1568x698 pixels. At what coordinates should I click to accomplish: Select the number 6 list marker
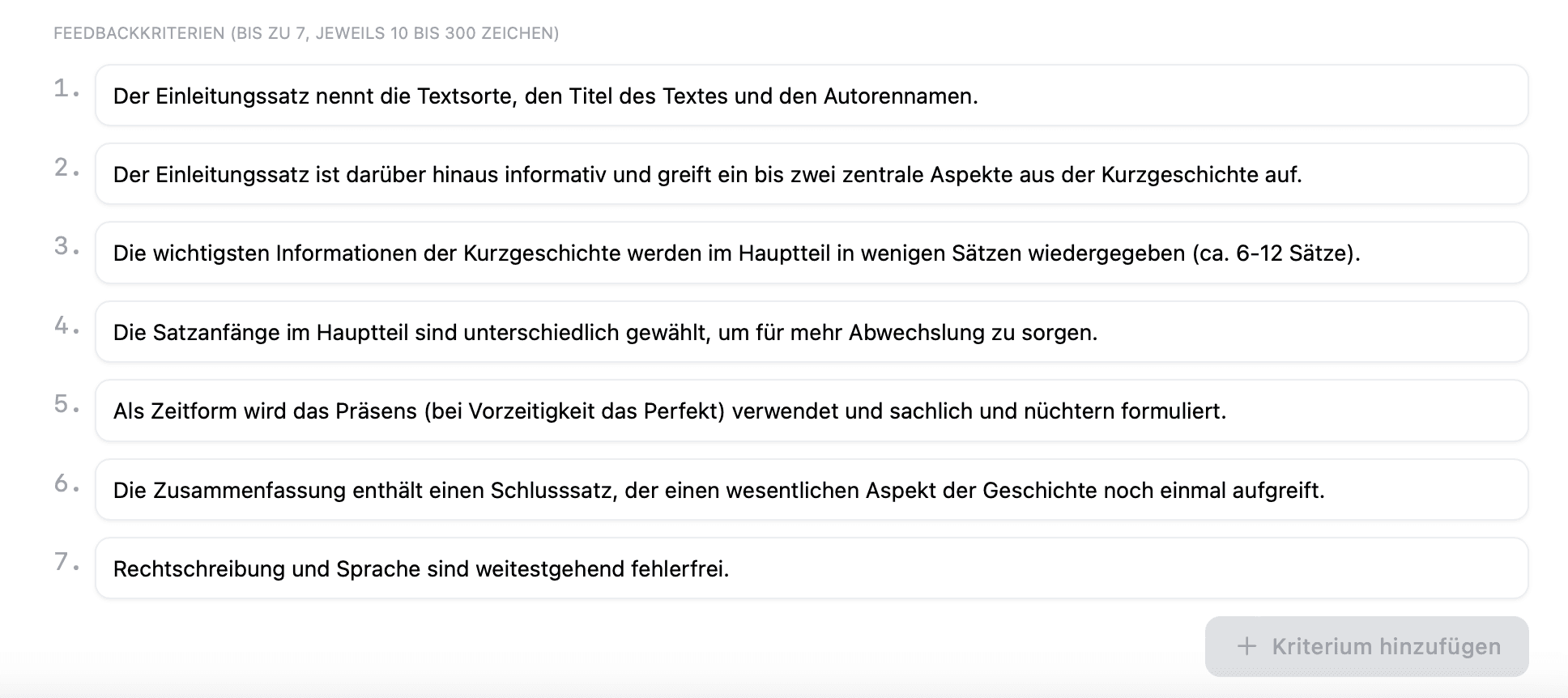pyautogui.click(x=62, y=483)
